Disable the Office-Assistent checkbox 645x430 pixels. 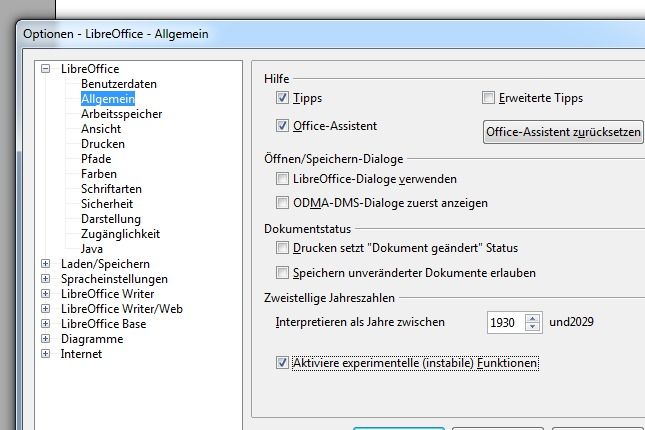tap(282, 126)
